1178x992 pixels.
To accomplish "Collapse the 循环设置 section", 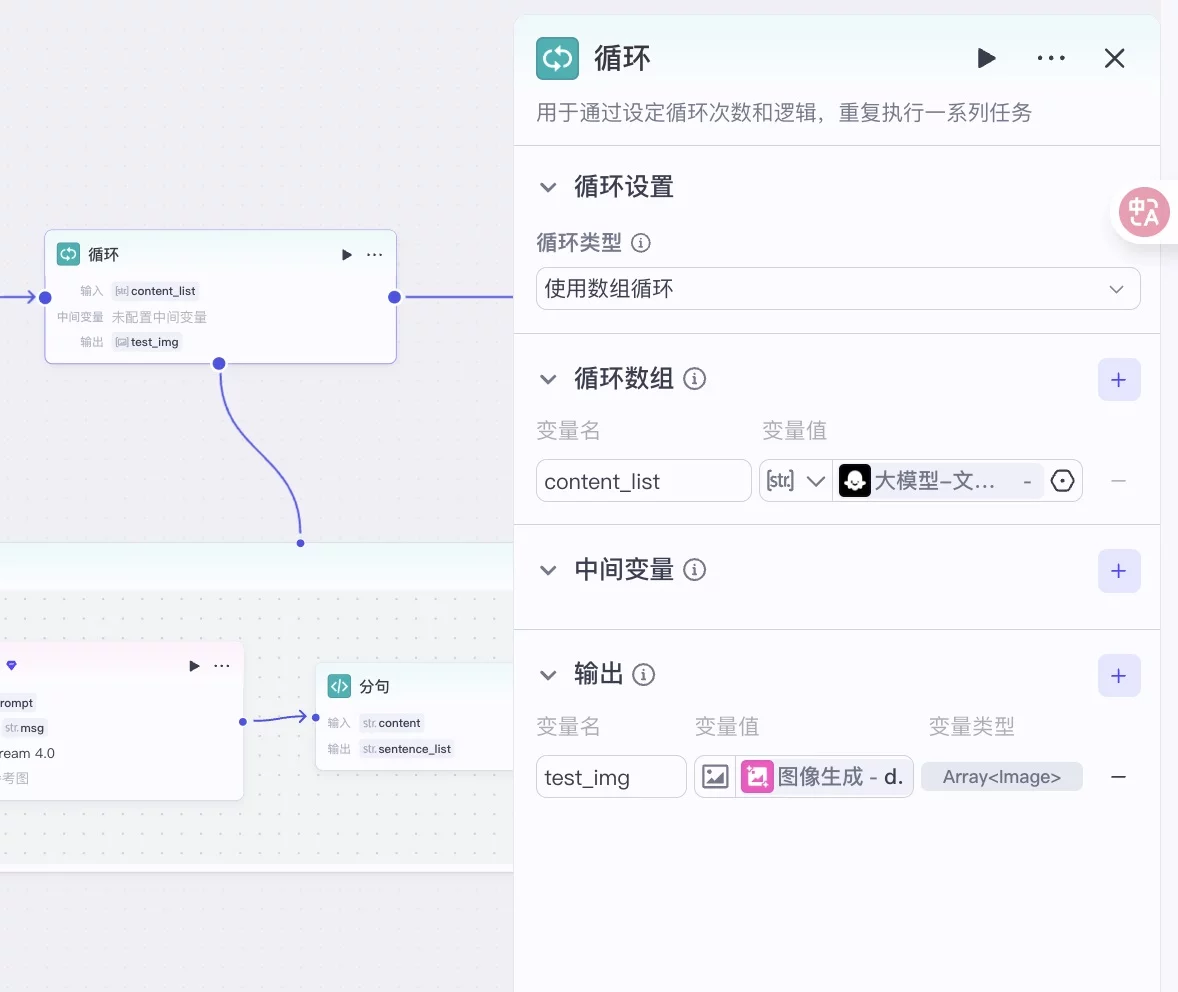I will [547, 187].
